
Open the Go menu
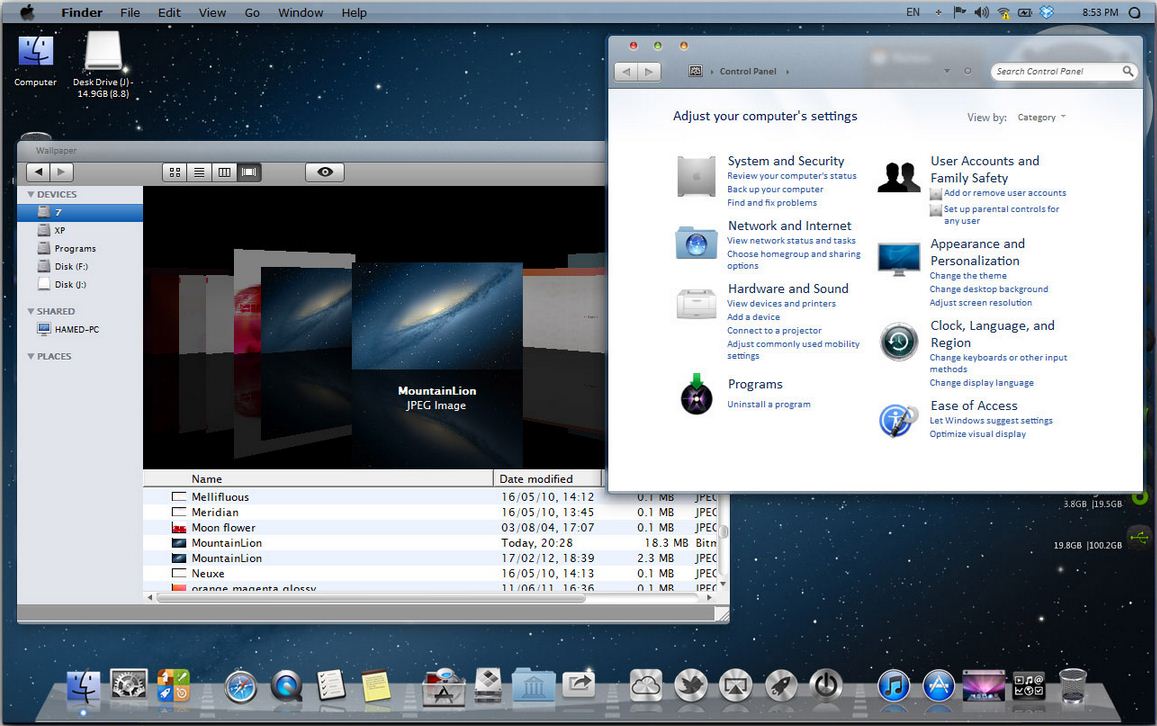click(252, 13)
